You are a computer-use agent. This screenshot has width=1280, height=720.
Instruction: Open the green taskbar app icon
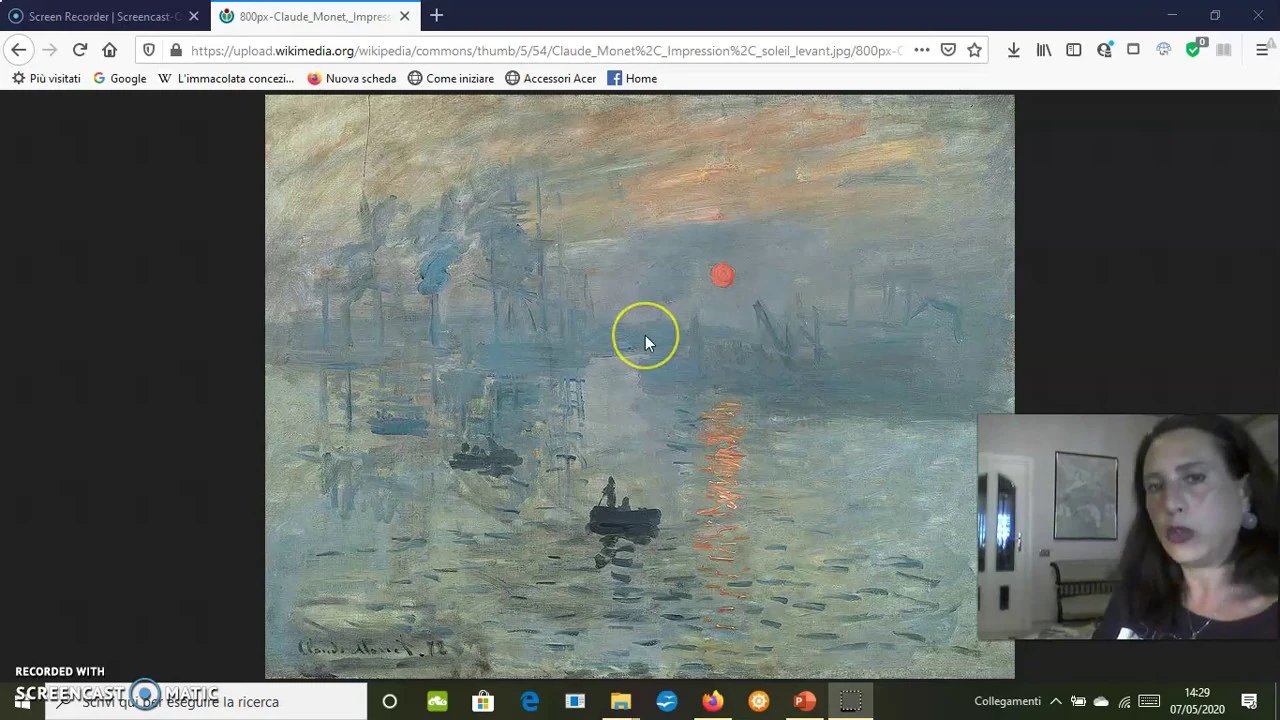(x=437, y=701)
